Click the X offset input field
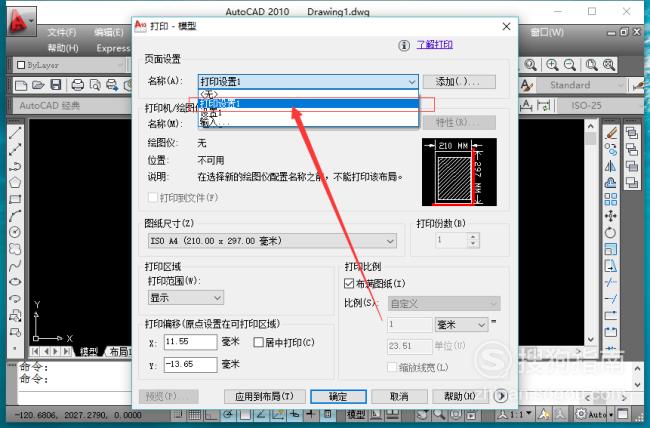Image resolution: width=650 pixels, height=428 pixels. [x=190, y=342]
